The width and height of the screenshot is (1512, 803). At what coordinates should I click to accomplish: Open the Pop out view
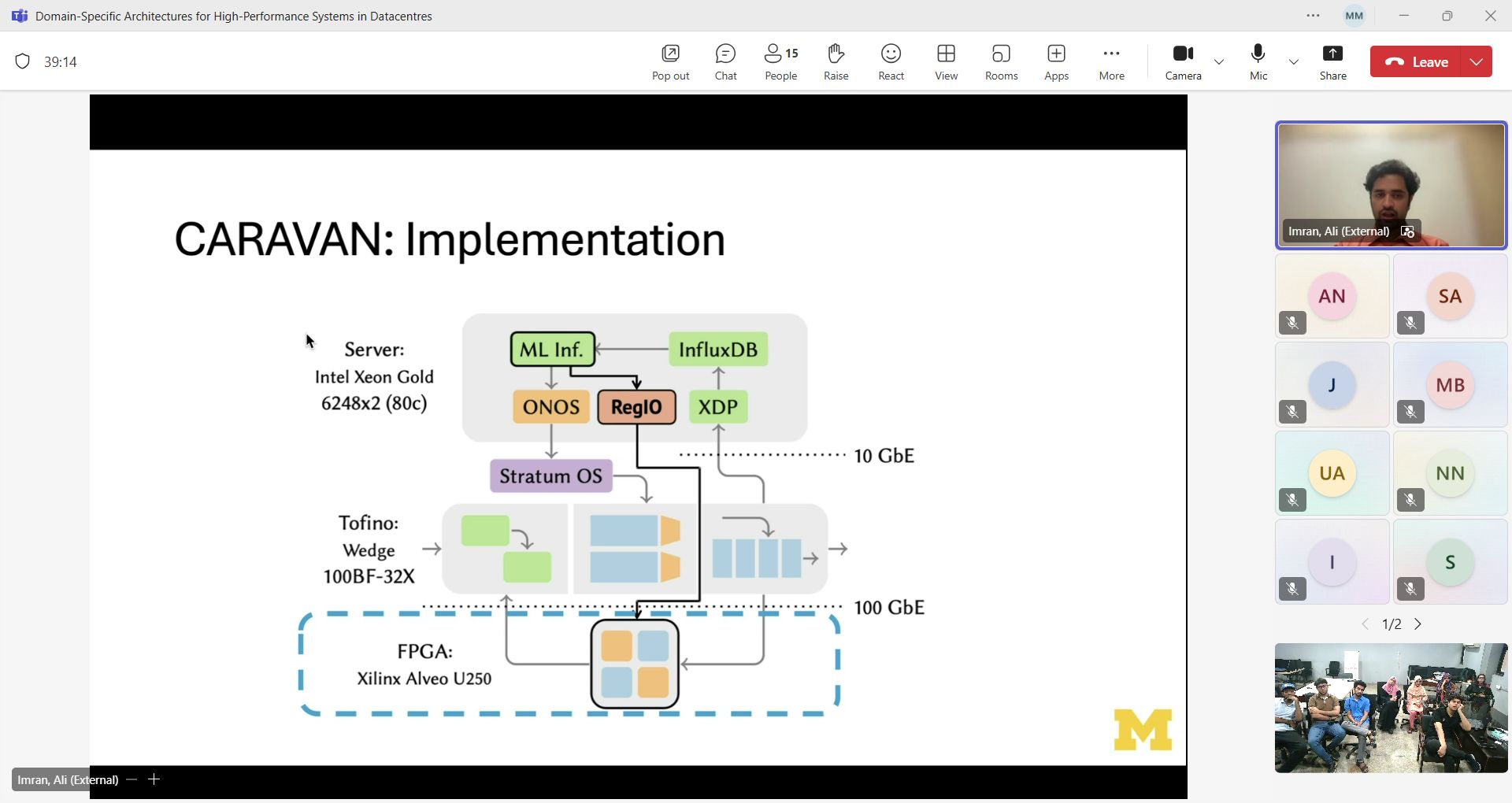click(670, 62)
